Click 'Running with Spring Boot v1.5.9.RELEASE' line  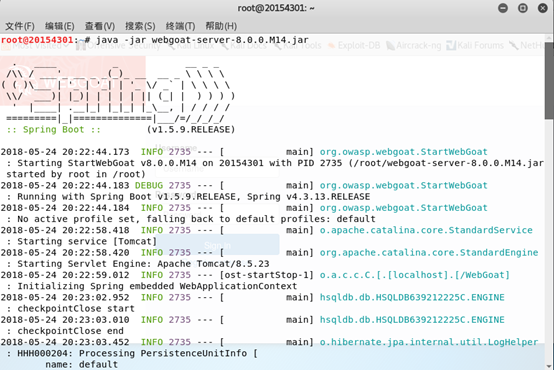tap(188, 197)
